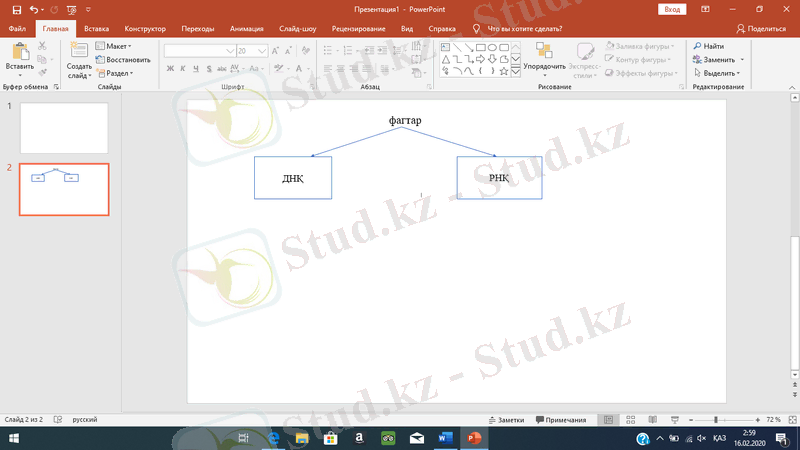
Task: Select the text box shape in gallery
Action: pos(445,47)
